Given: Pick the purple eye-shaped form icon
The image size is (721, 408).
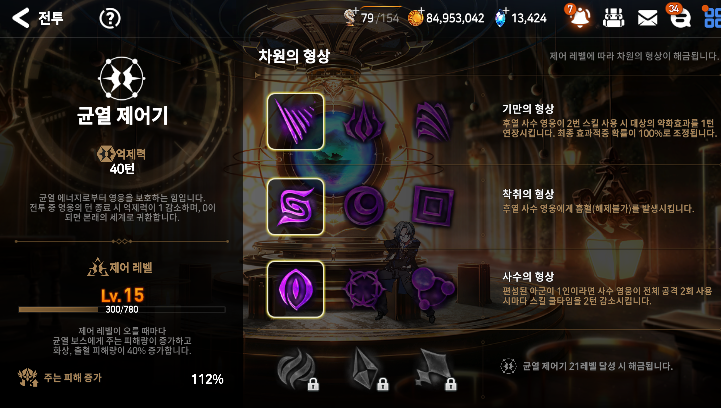Looking at the screenshot, I should coord(295,289).
